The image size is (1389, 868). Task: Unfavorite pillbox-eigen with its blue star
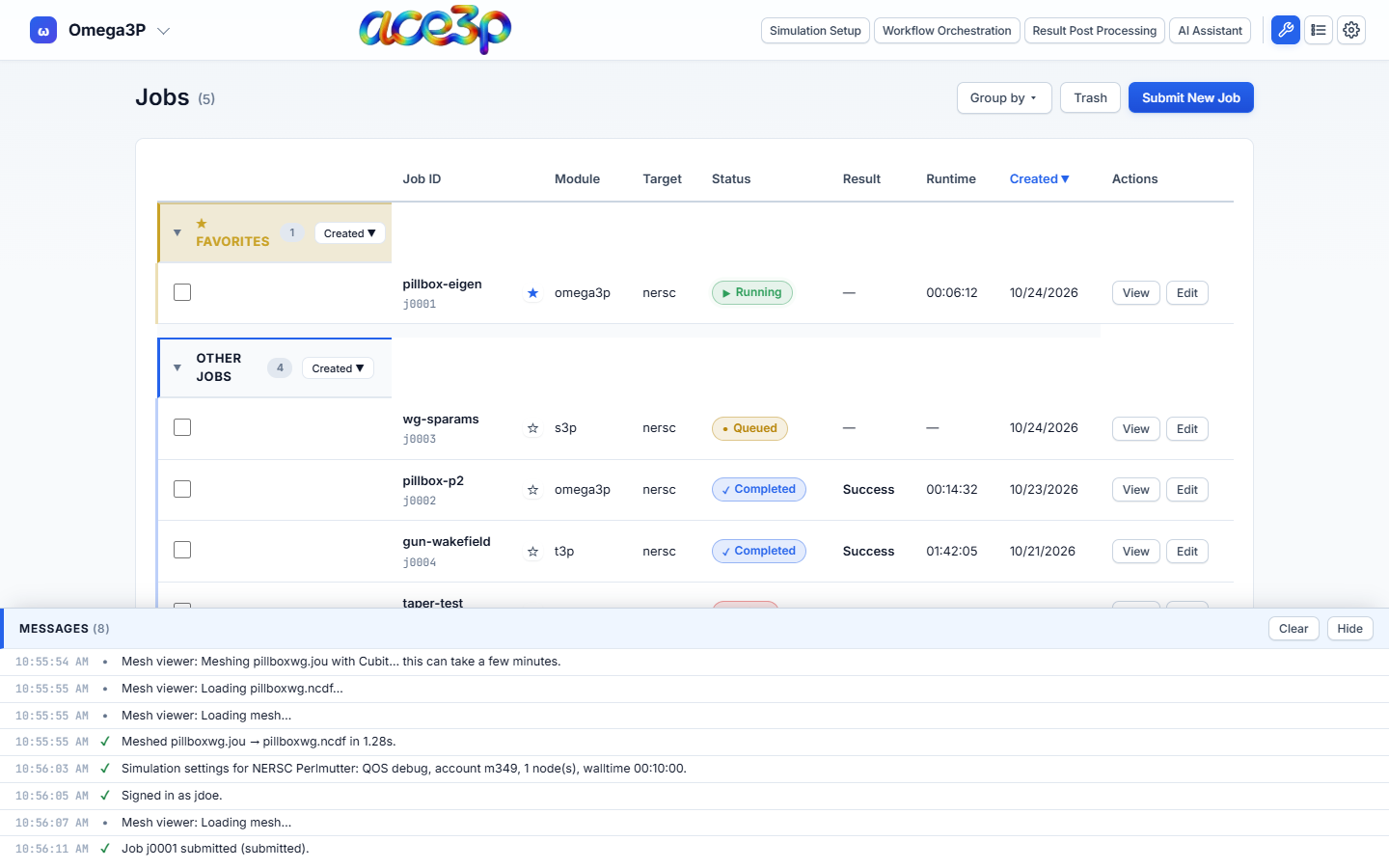(532, 293)
